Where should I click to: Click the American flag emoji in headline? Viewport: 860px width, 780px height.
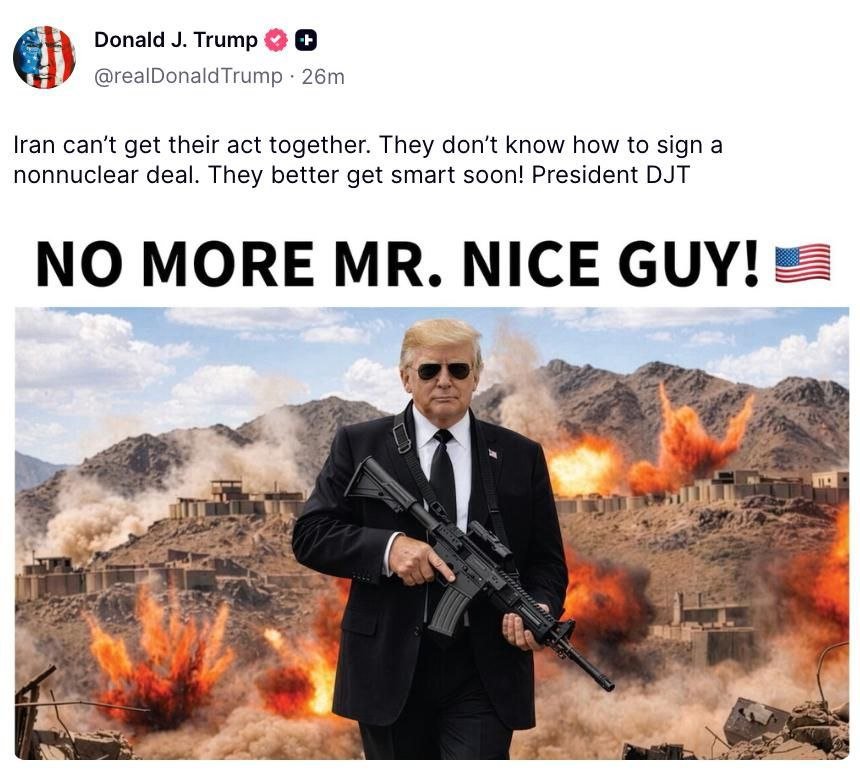tap(802, 264)
